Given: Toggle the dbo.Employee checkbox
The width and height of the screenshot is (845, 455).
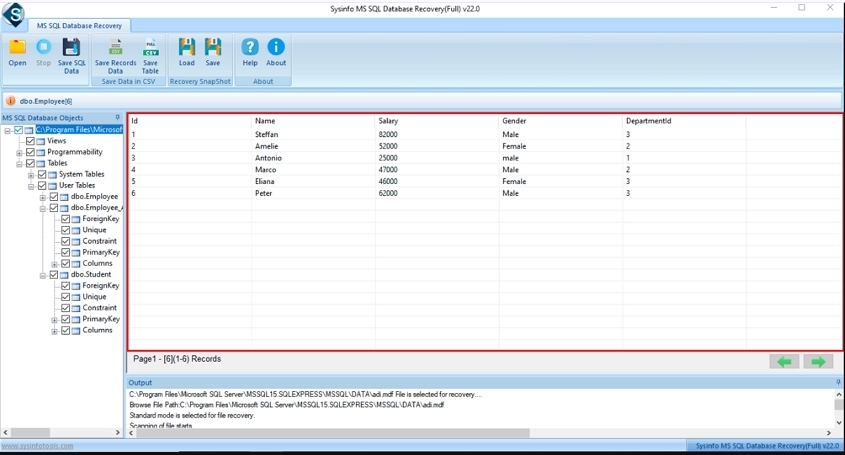Looking at the screenshot, I should tap(54, 197).
